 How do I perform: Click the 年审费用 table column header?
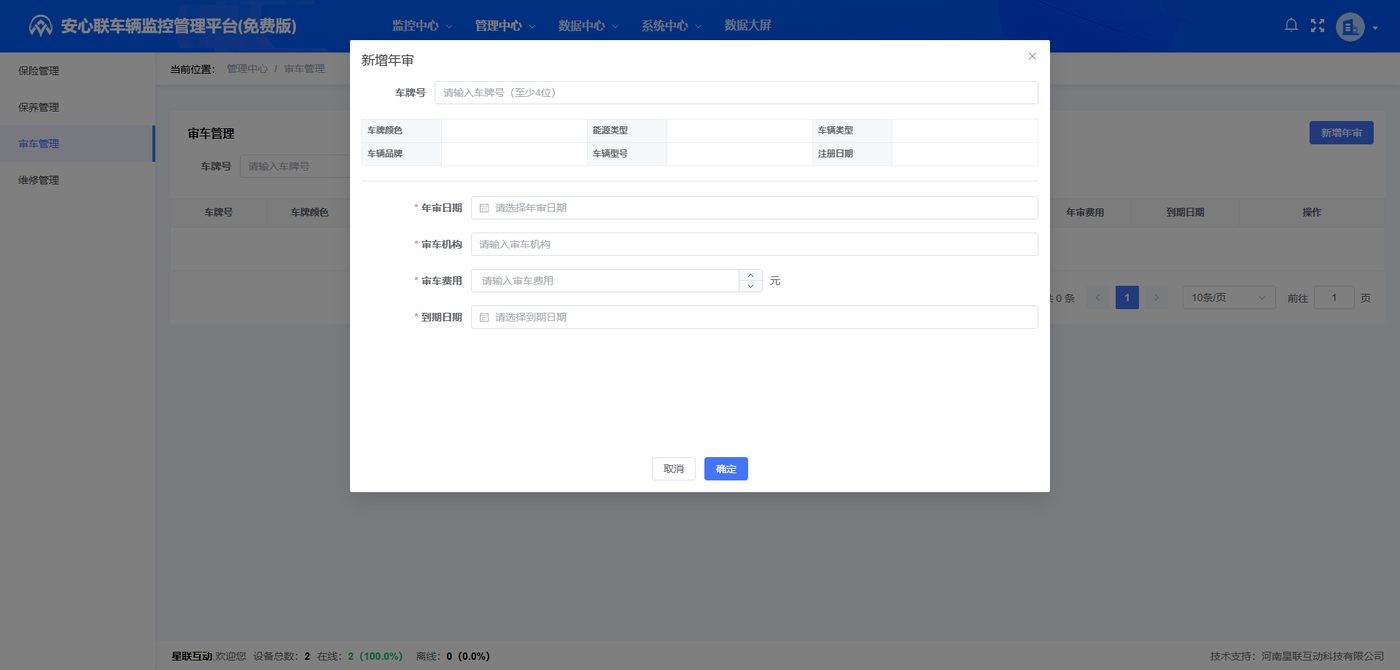(1085, 212)
